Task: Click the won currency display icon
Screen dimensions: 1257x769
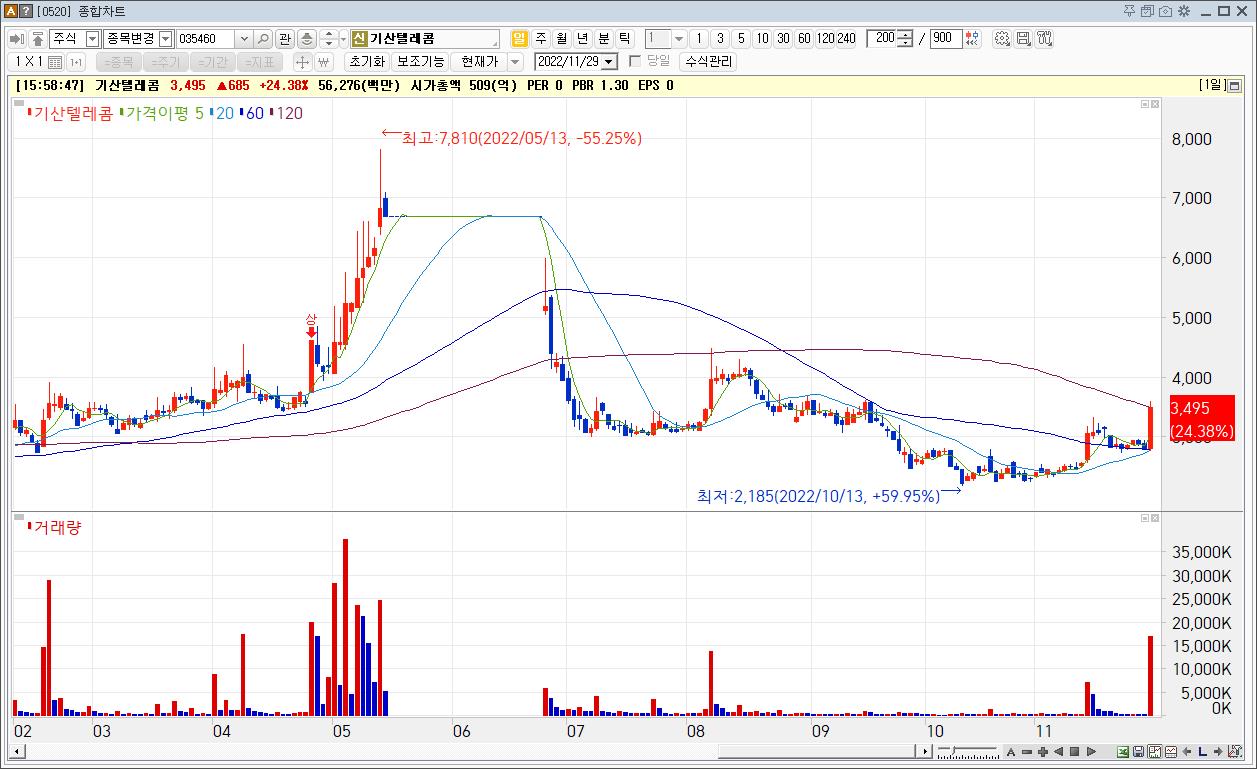Action: click(x=323, y=61)
